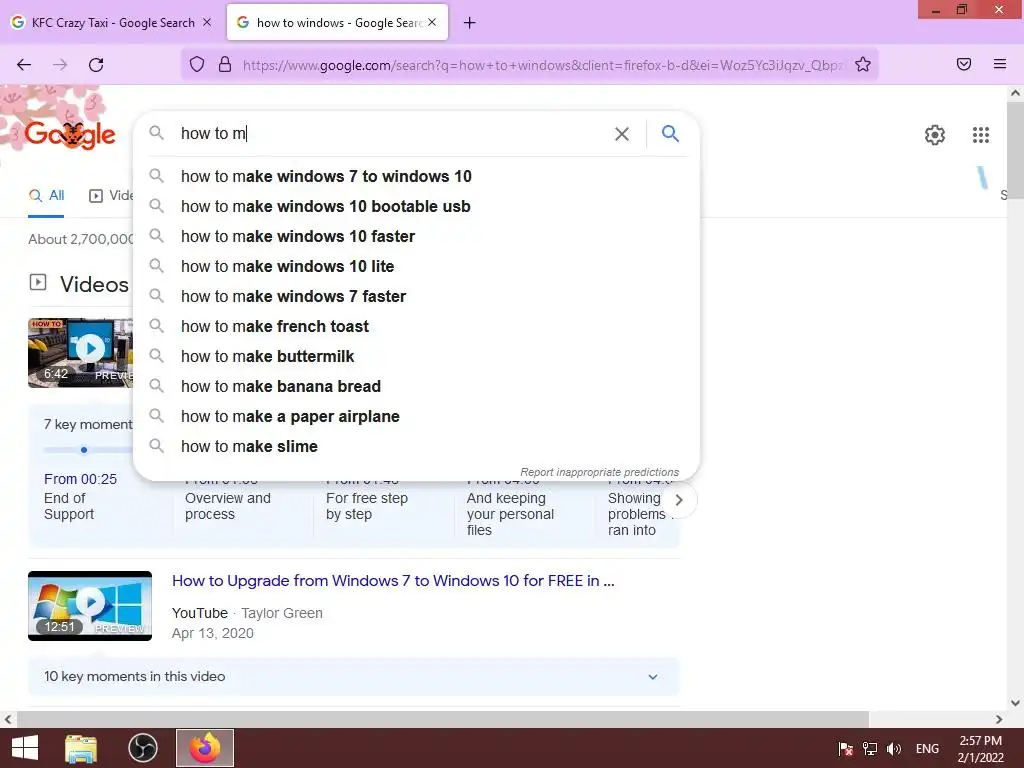Select the All results tab
Screen dimensions: 1024x768
click(x=46, y=195)
